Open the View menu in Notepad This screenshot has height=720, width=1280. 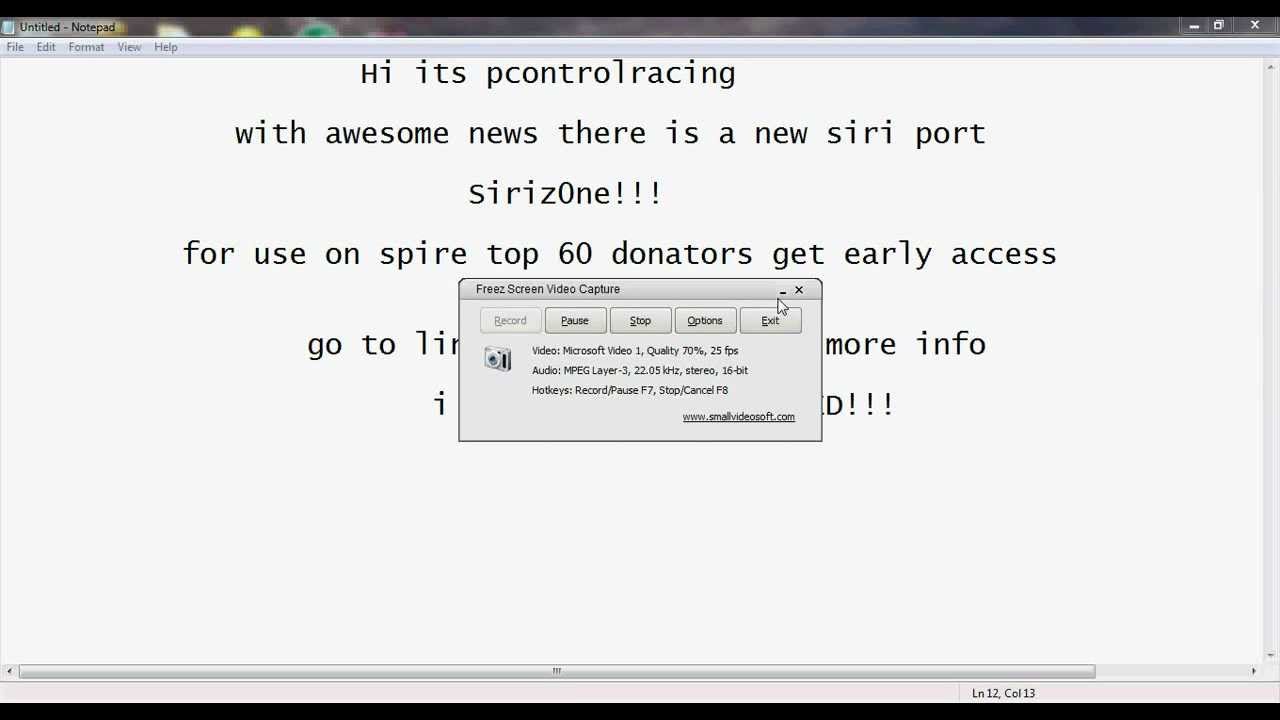click(129, 47)
